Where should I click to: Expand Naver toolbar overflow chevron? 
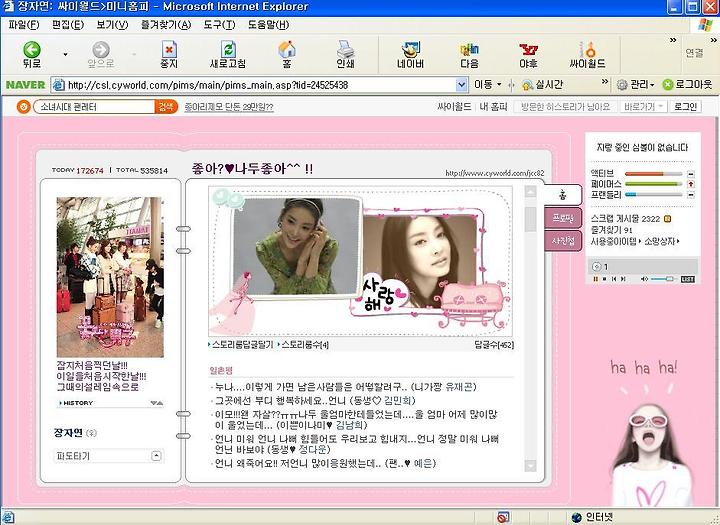(605, 82)
